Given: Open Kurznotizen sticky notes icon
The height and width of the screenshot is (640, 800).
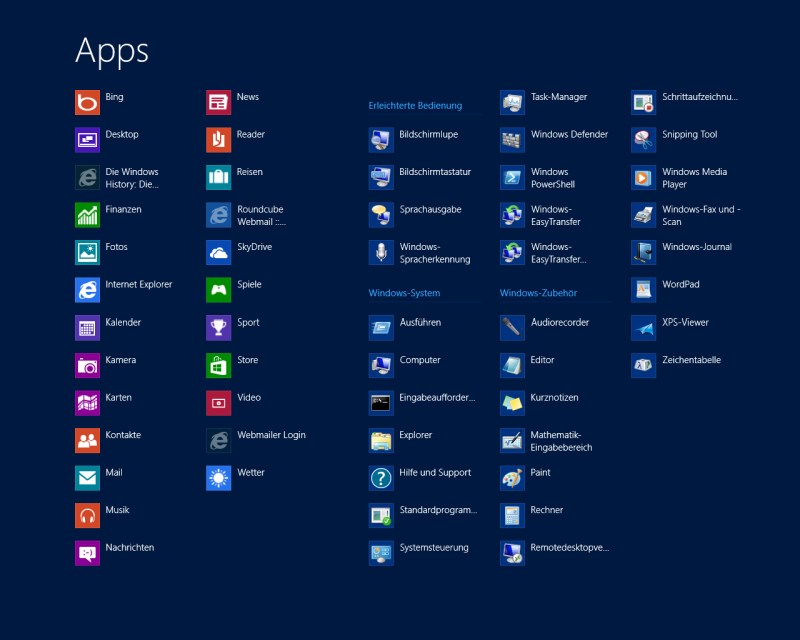Looking at the screenshot, I should pos(512,403).
